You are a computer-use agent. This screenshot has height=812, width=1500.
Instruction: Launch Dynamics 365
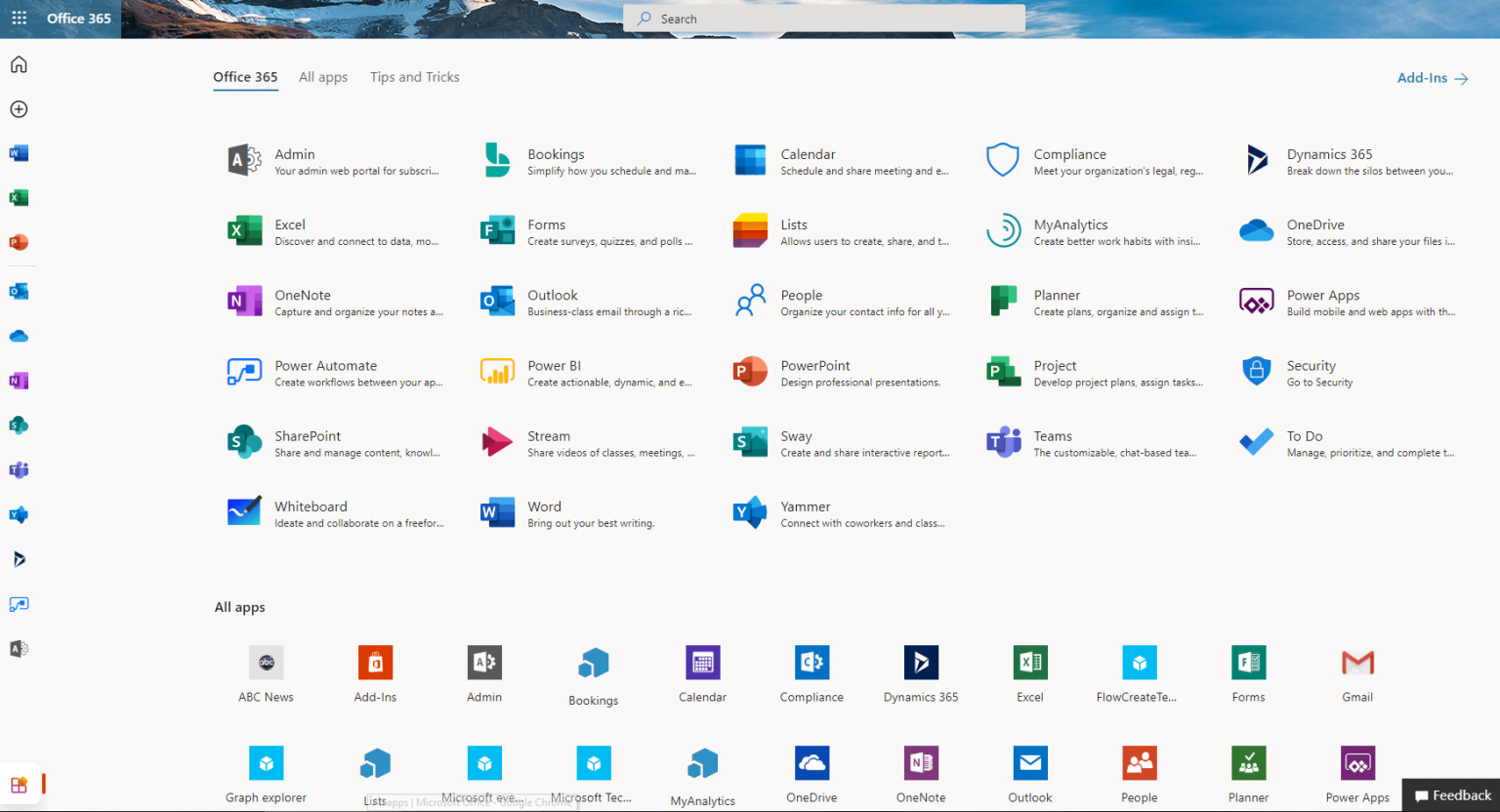click(1330, 153)
